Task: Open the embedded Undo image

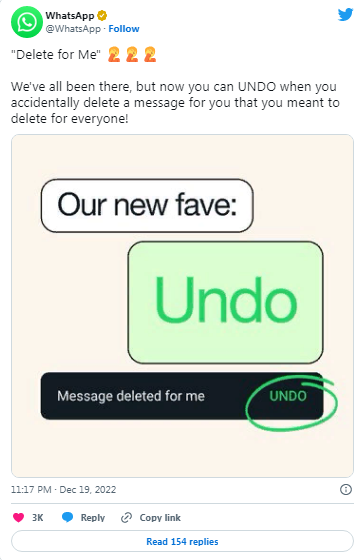Action: (182, 306)
